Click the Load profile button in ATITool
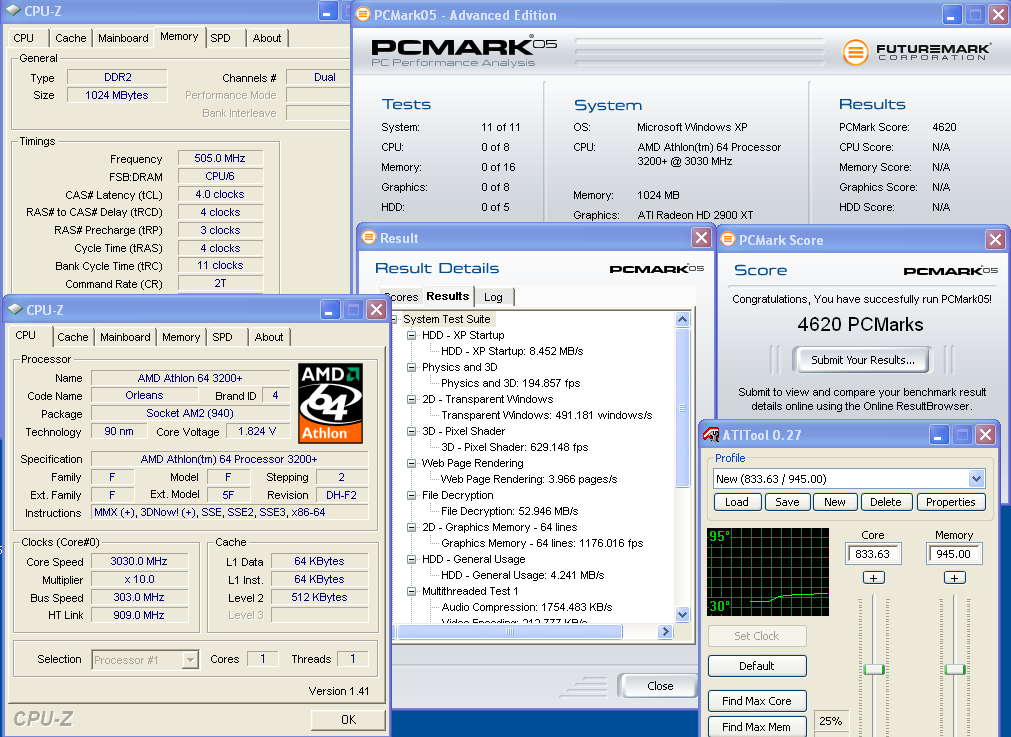The width and height of the screenshot is (1011, 737). (x=738, y=502)
